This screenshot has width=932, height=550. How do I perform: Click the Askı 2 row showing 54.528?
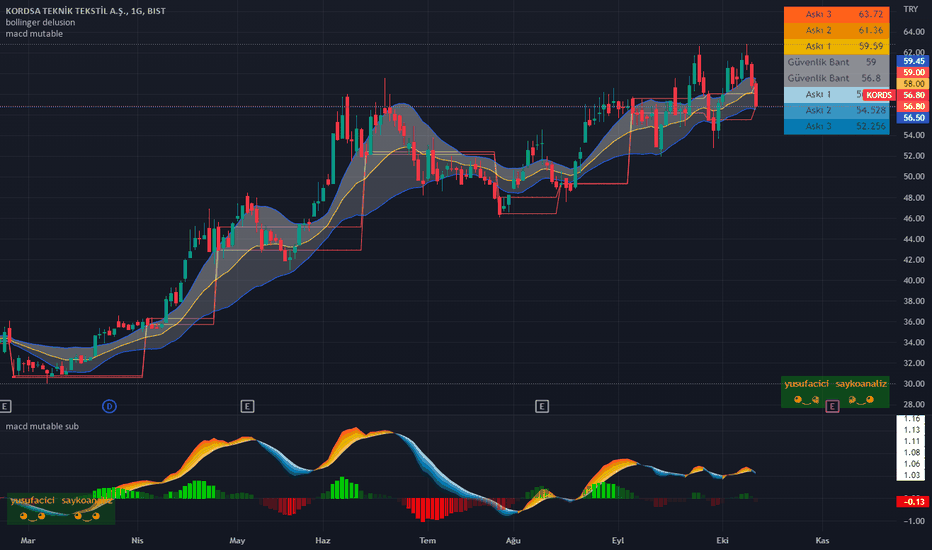[x=836, y=111]
